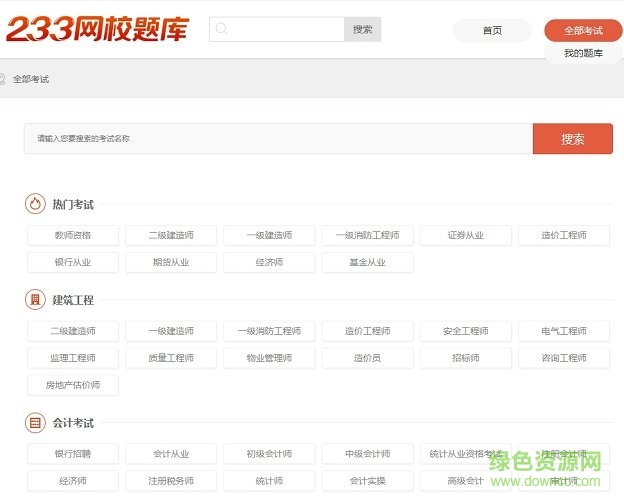Select the 基金从业 exam
Screen dimensions: 624x500
coord(367,263)
